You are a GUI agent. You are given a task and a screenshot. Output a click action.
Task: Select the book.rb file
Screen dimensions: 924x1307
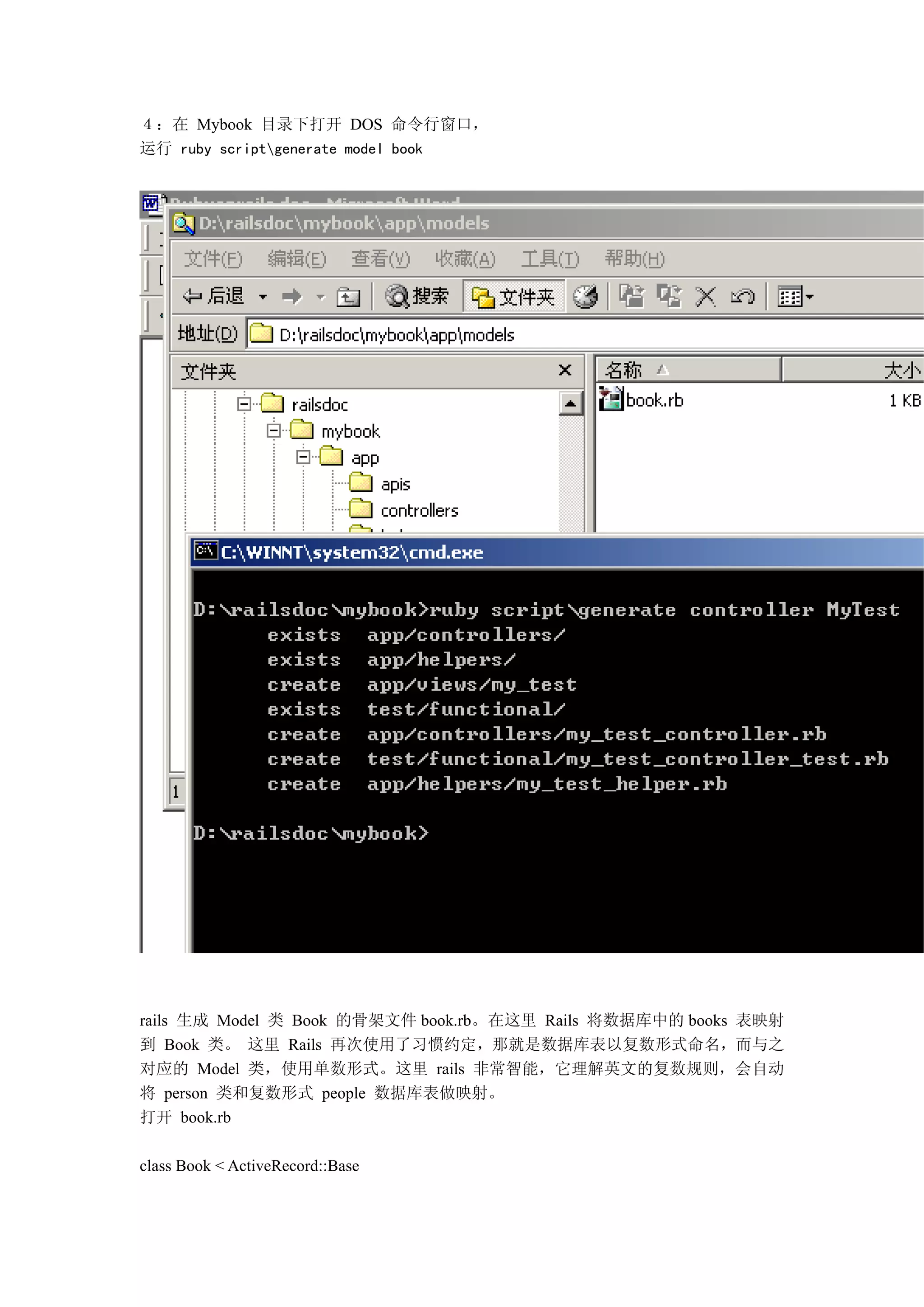[654, 400]
